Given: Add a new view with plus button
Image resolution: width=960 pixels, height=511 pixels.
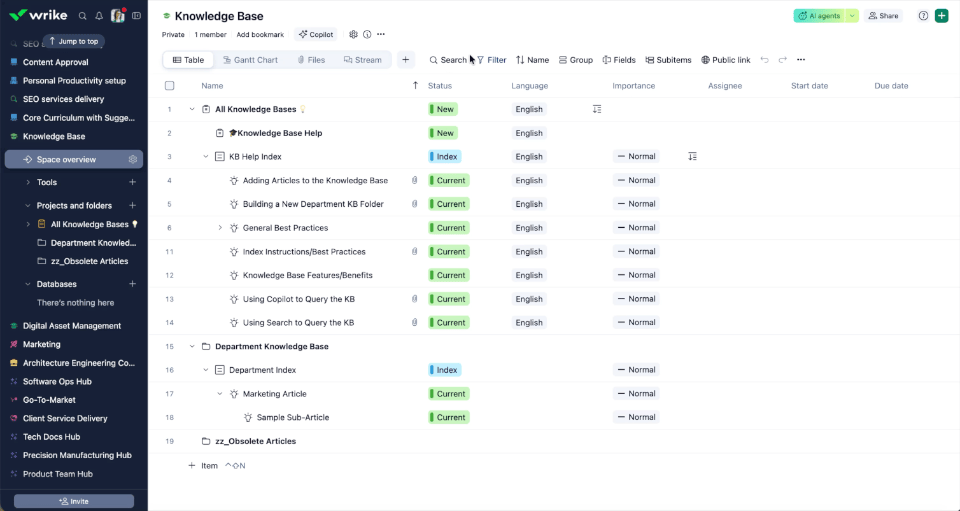Looking at the screenshot, I should tap(405, 60).
